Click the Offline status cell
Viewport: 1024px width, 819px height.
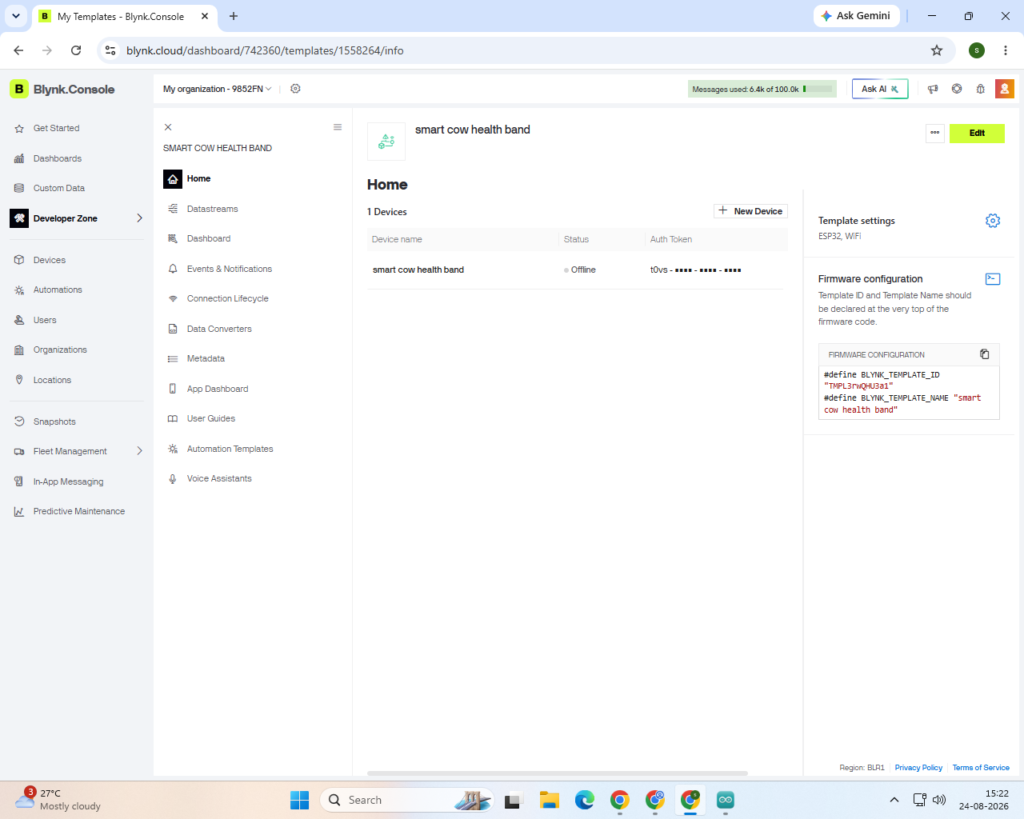[580, 270]
